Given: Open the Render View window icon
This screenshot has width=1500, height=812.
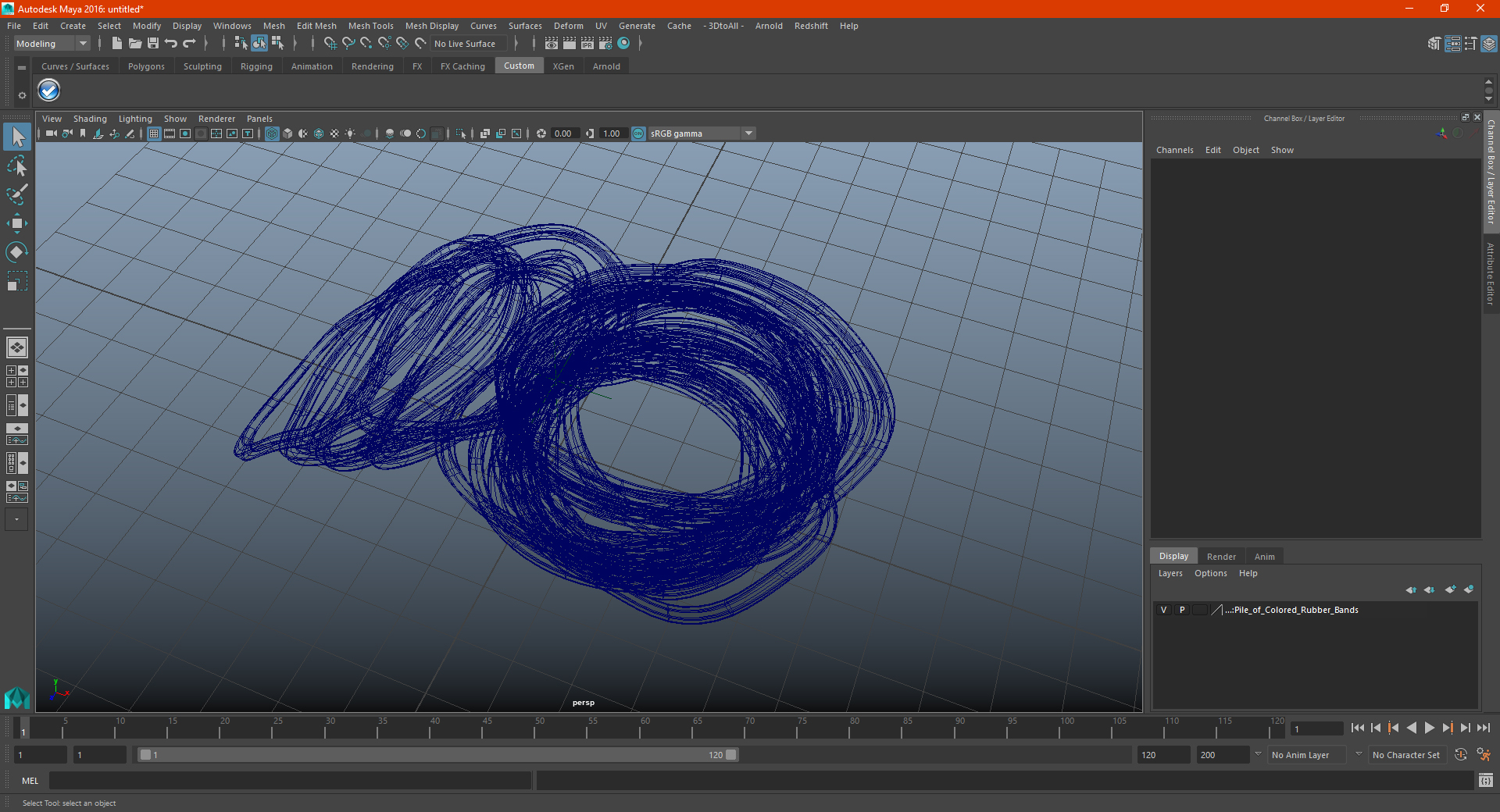Looking at the screenshot, I should pyautogui.click(x=552, y=44).
